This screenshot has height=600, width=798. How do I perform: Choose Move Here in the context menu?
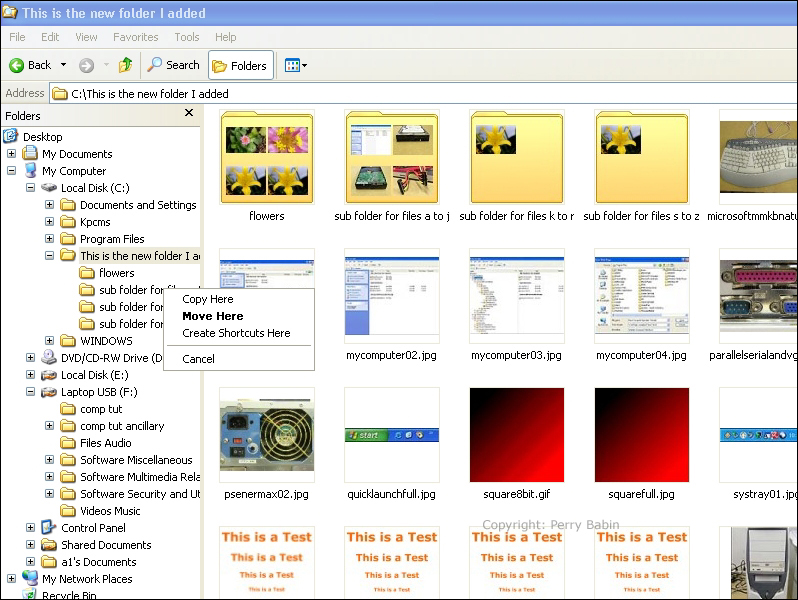tap(213, 316)
